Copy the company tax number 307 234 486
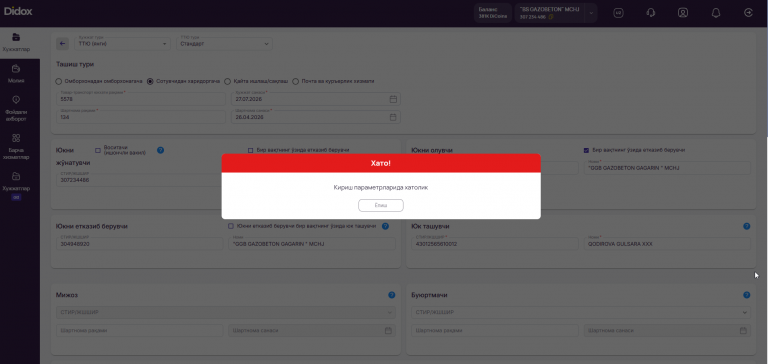This screenshot has width=768, height=364. [x=551, y=17]
